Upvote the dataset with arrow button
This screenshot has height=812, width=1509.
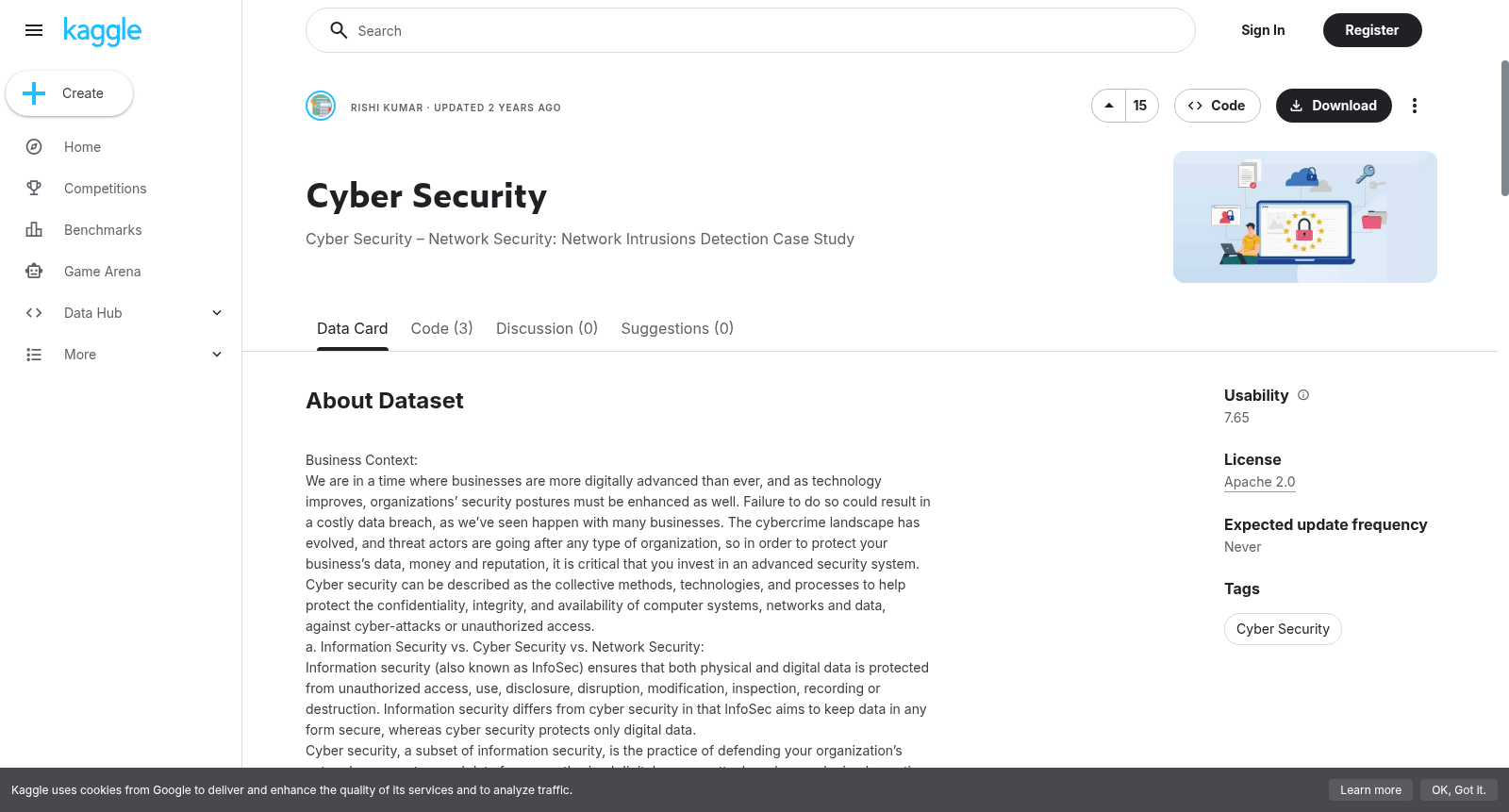click(x=1109, y=106)
